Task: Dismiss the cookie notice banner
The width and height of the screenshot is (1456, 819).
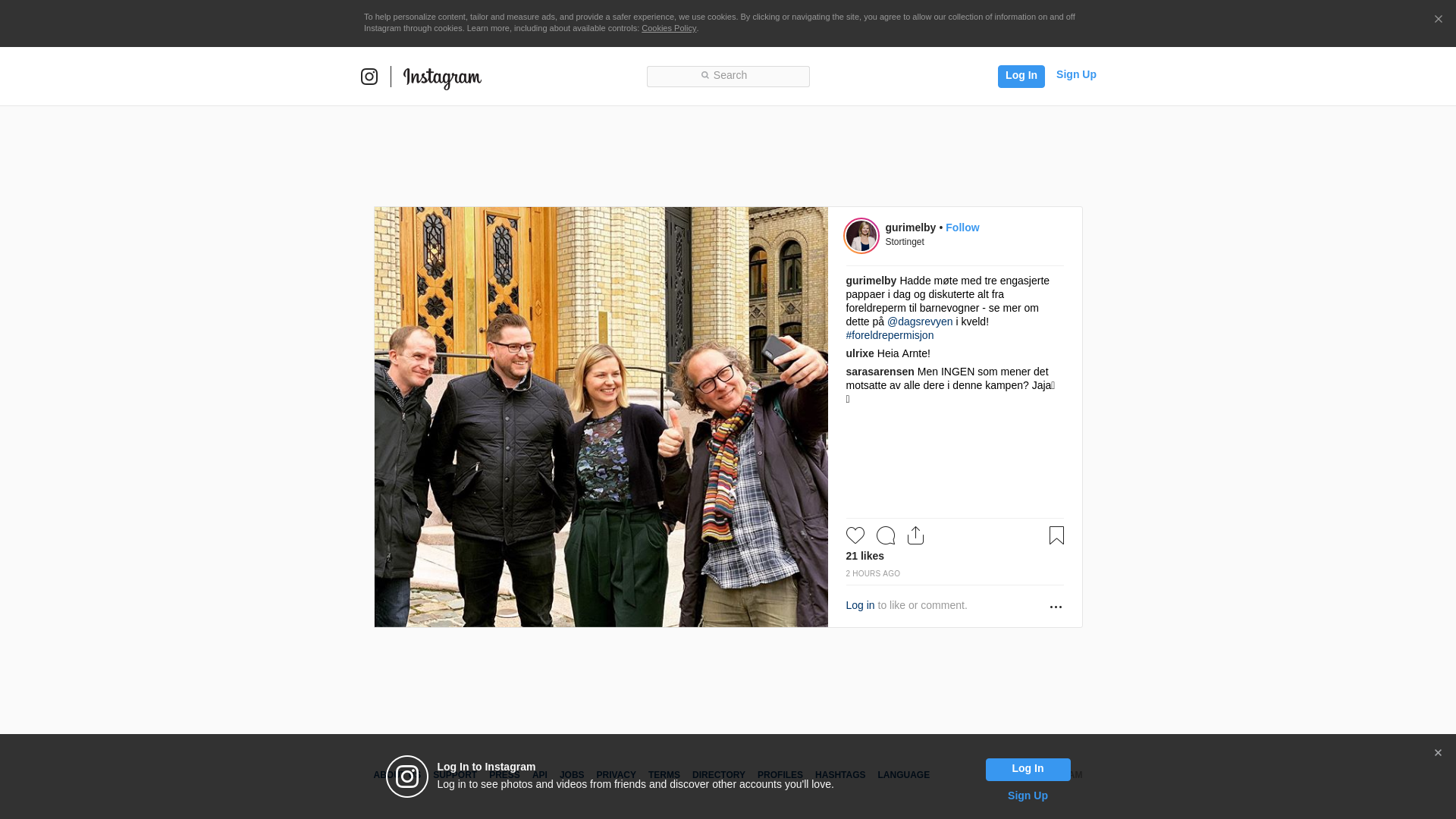Action: [x=1438, y=20]
